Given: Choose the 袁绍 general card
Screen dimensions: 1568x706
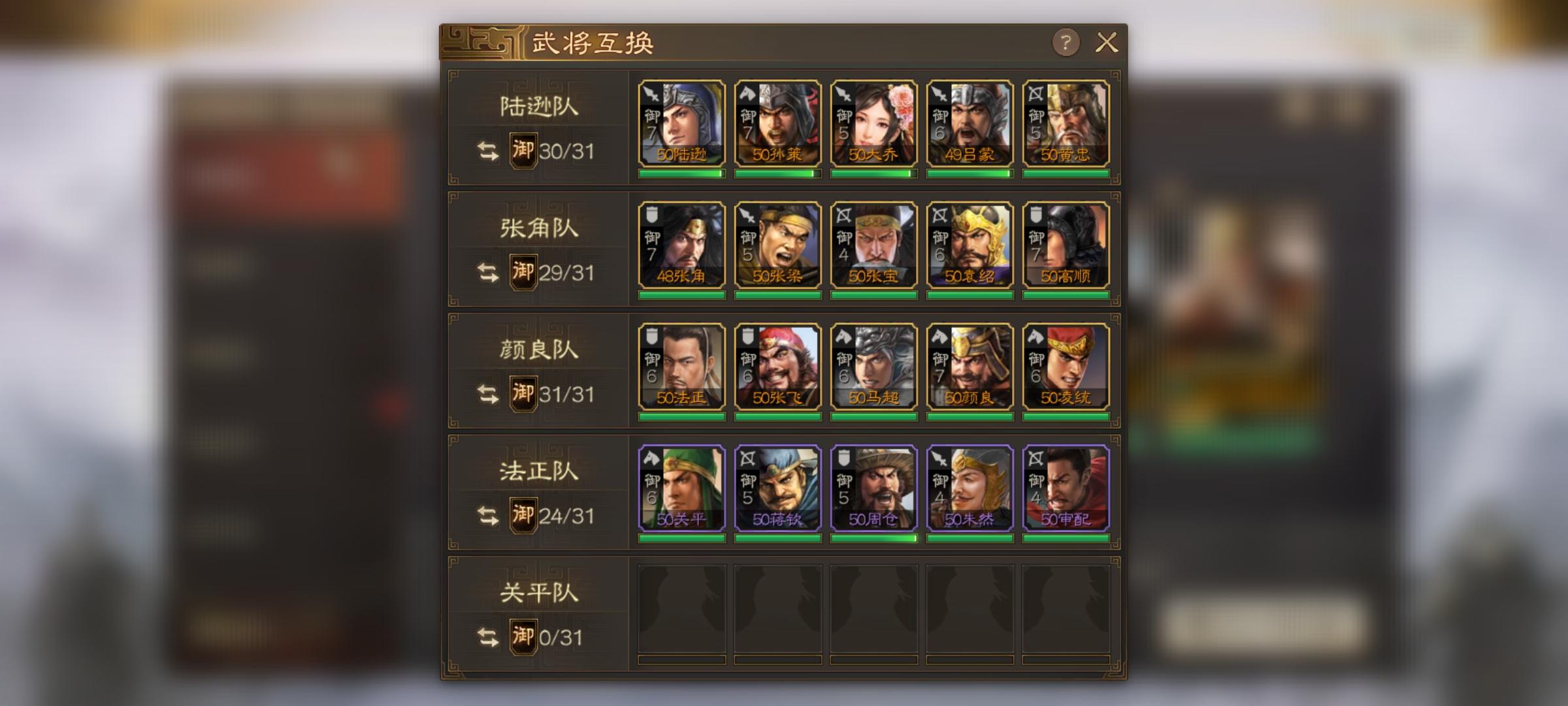Looking at the screenshot, I should (x=970, y=245).
